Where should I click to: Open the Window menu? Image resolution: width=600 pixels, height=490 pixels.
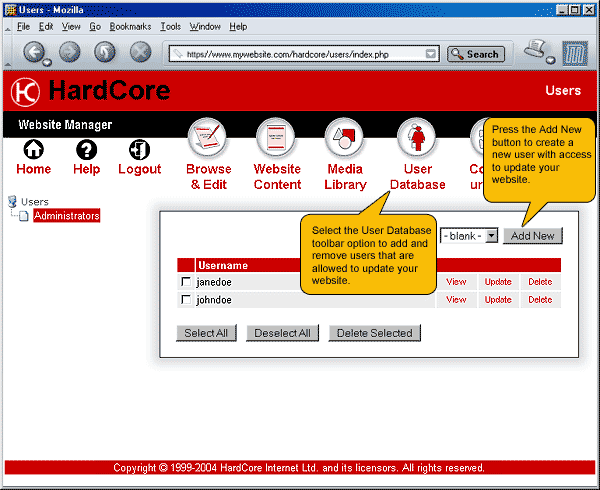tap(205, 26)
